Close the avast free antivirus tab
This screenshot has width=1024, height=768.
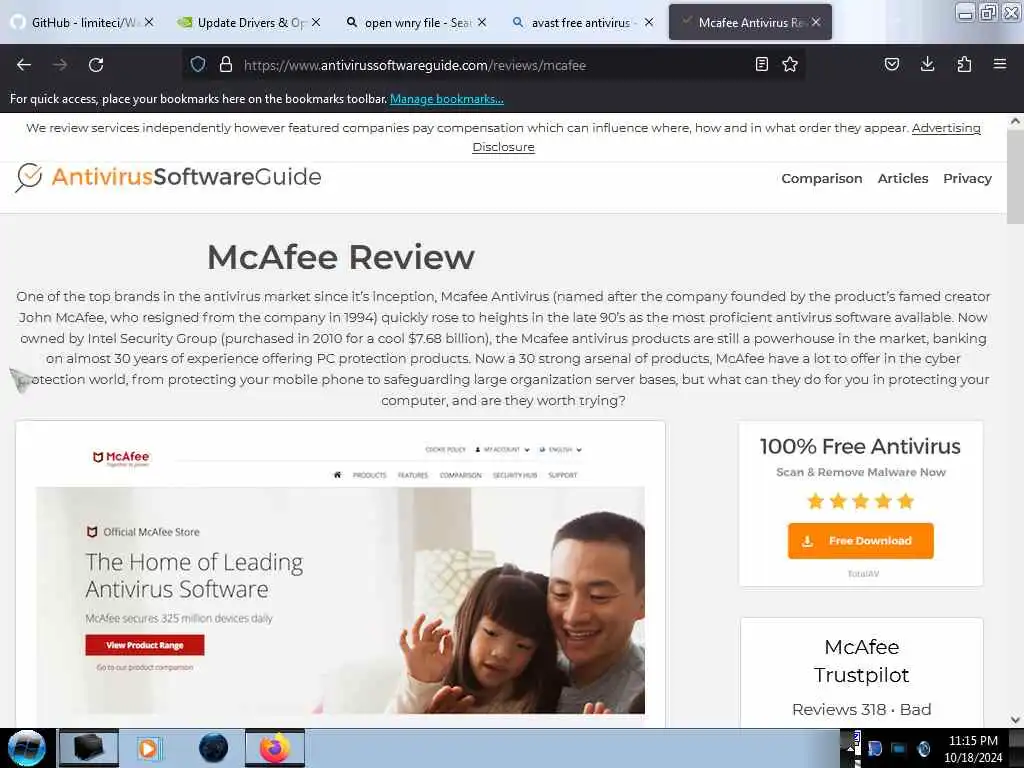[x=648, y=22]
